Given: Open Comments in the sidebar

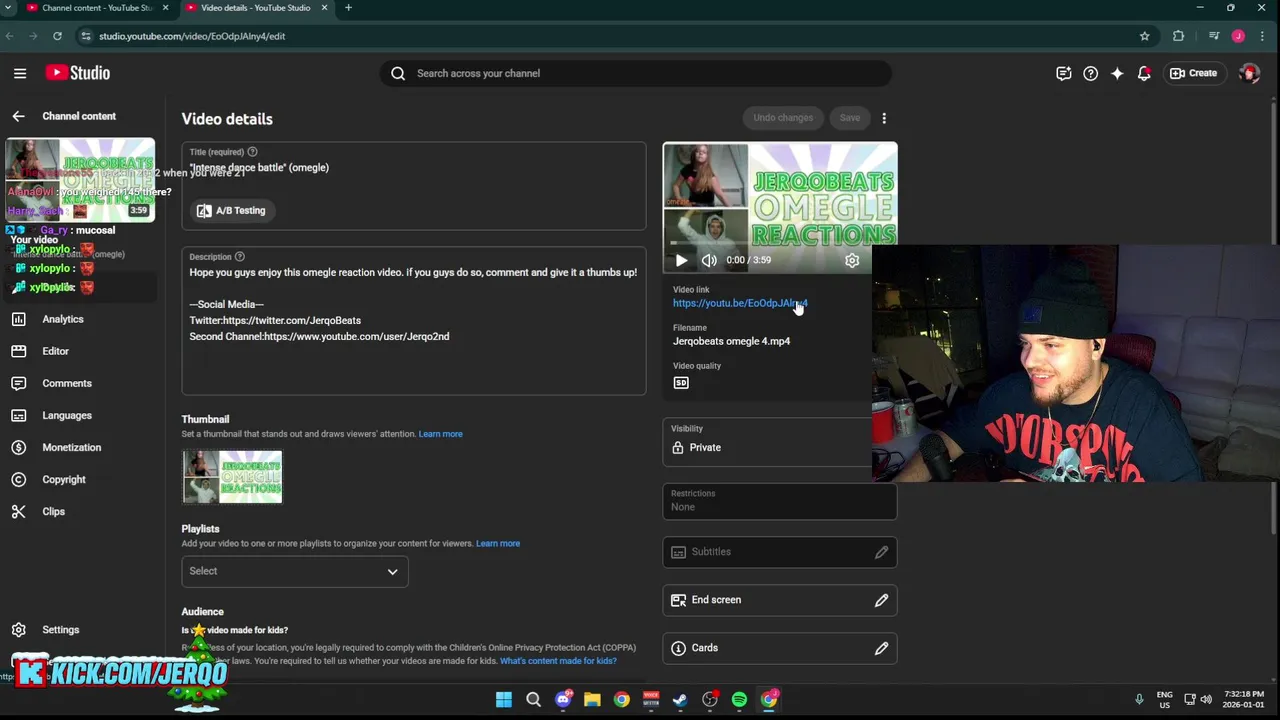Looking at the screenshot, I should (82, 383).
